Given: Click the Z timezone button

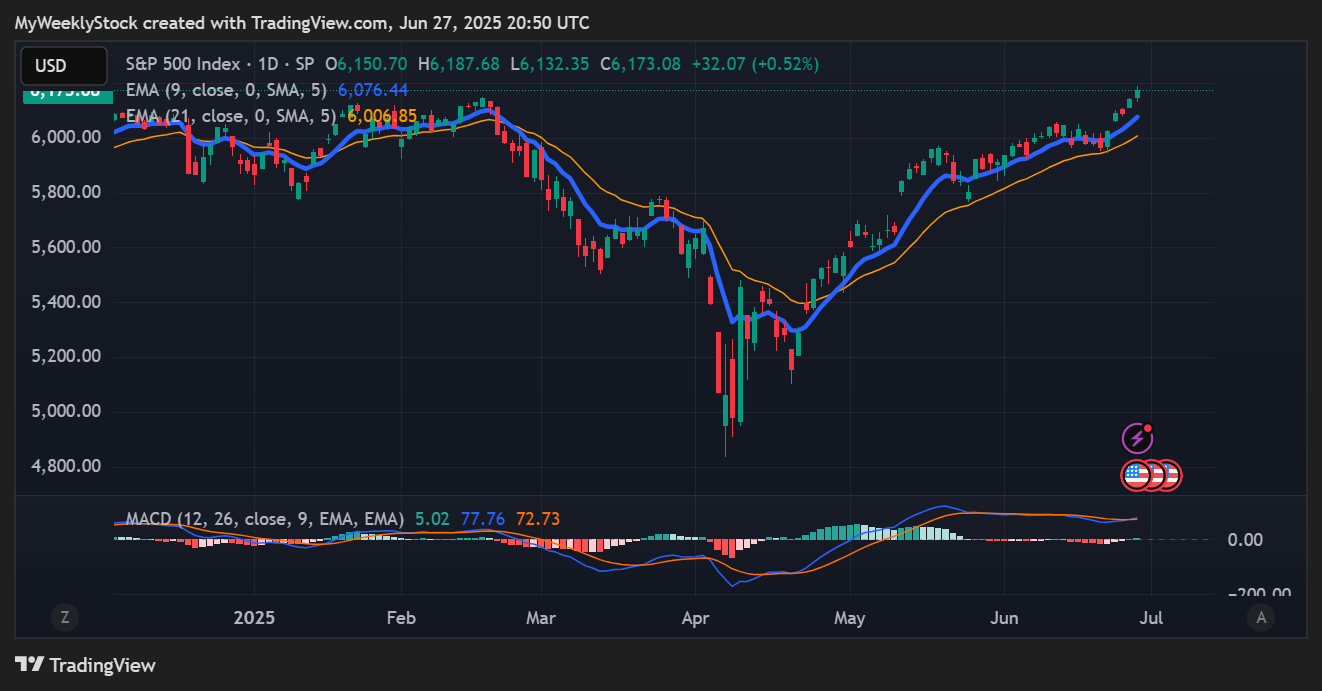Looking at the screenshot, I should pos(64,618).
